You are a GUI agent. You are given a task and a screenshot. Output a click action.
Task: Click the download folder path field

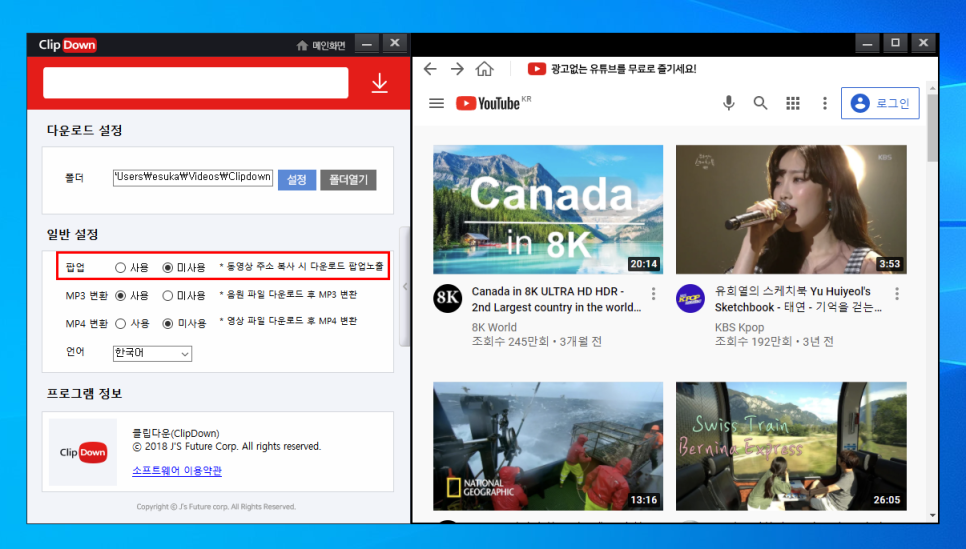(x=193, y=177)
